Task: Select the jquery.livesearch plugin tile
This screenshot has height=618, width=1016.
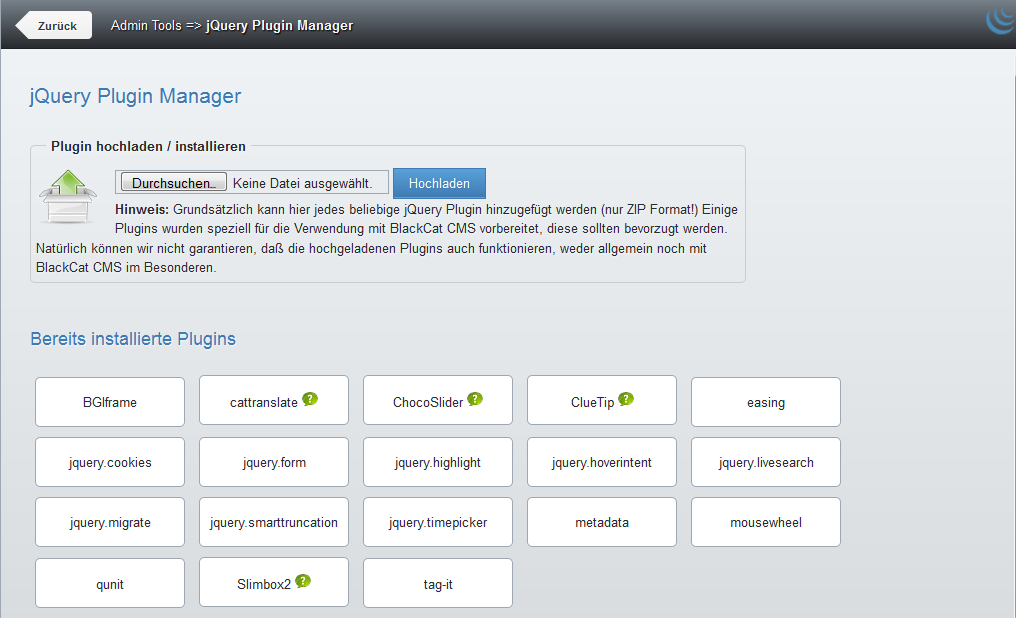Action: point(766,462)
